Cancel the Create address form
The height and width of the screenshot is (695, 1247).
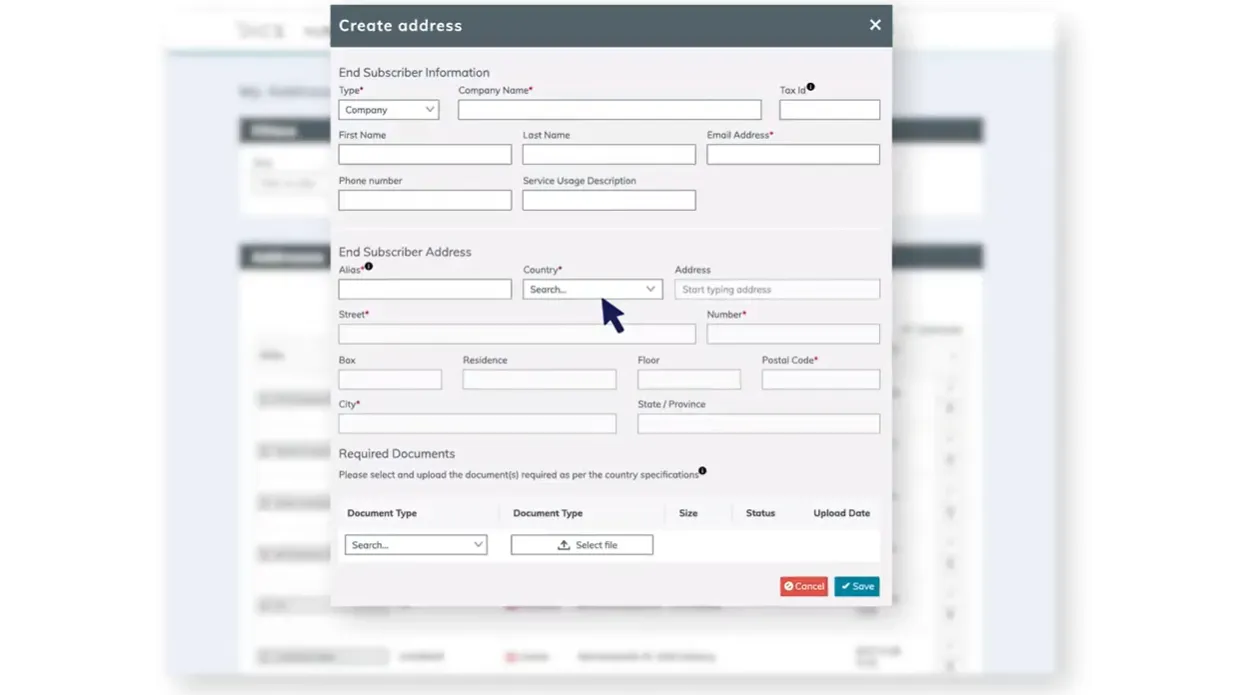[803, 586]
